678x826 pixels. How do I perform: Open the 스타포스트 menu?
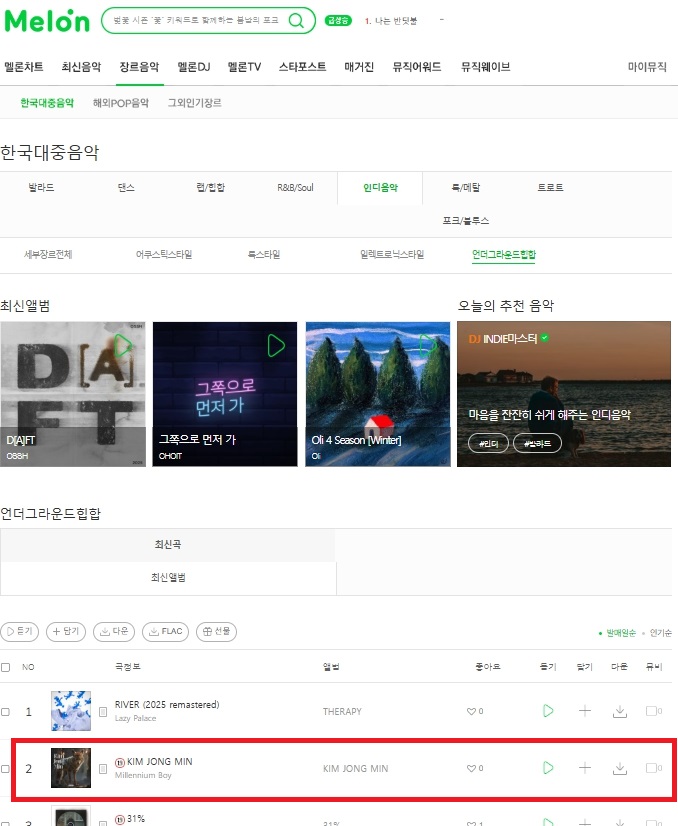tap(302, 67)
